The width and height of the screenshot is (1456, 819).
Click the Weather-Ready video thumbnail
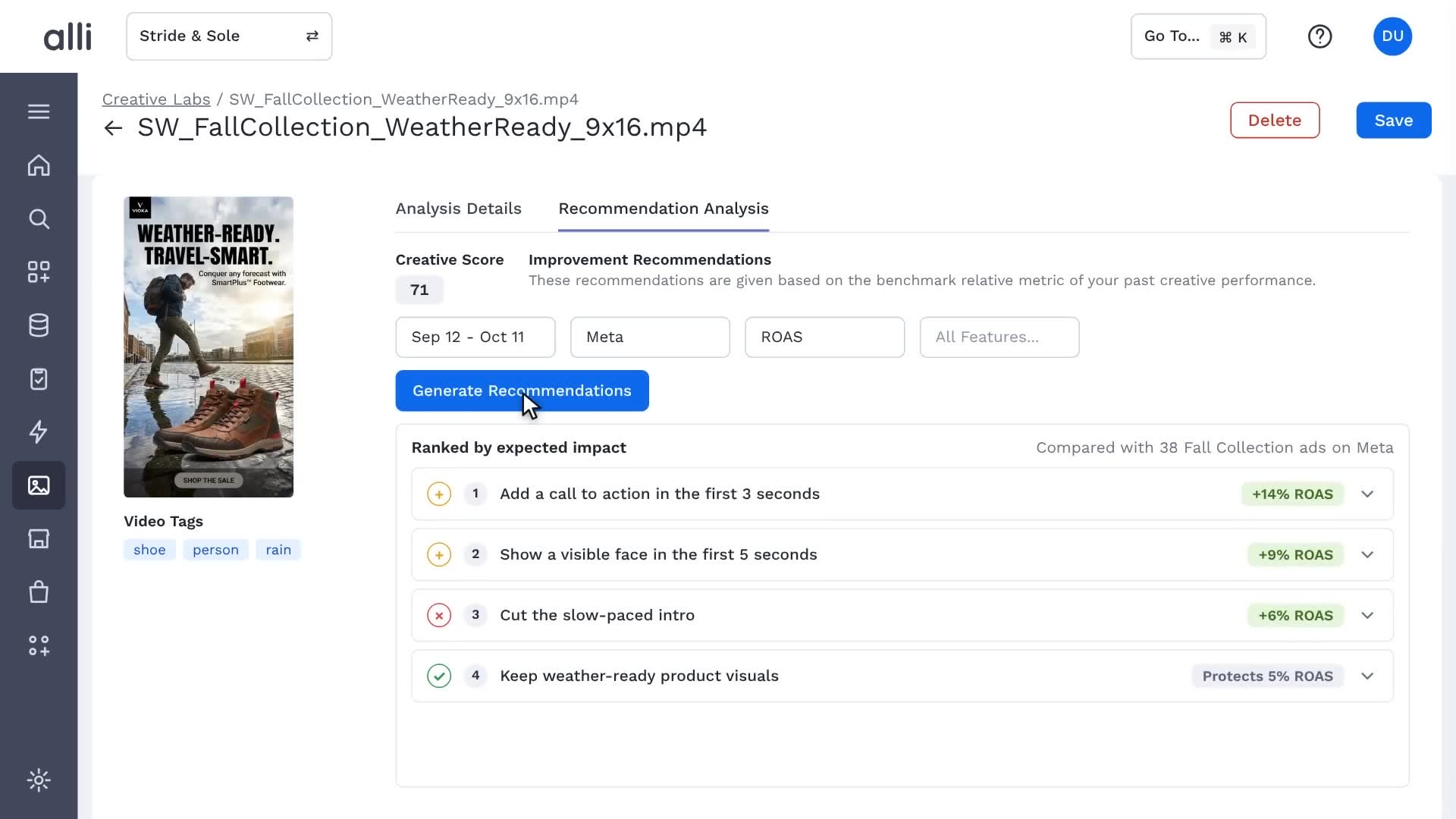[x=209, y=347]
